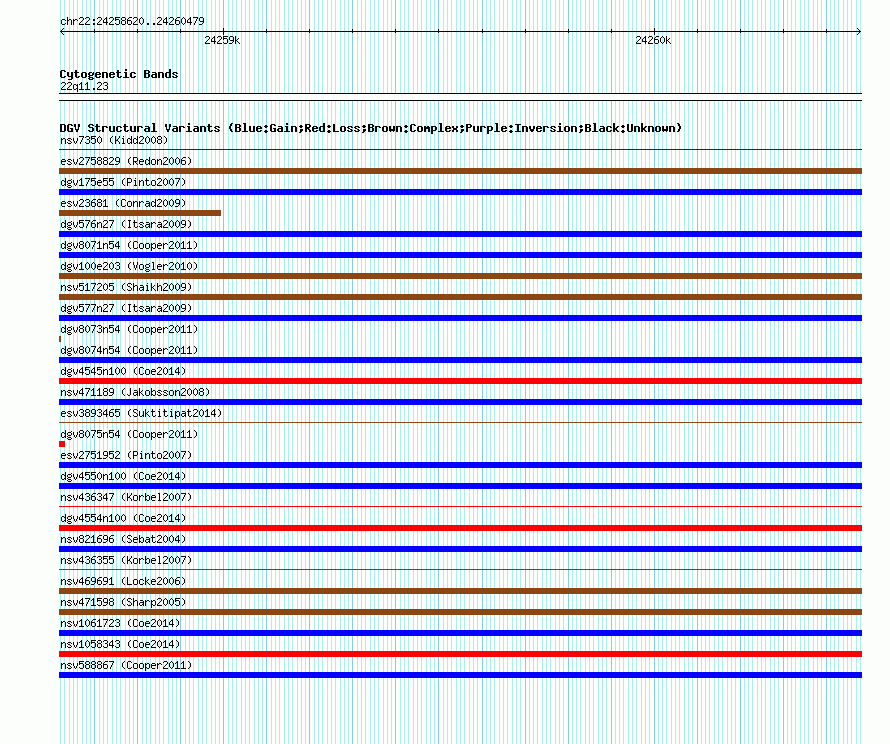Click the small red block of dgv8075n54
This screenshot has height=744, width=890.
[x=62, y=444]
